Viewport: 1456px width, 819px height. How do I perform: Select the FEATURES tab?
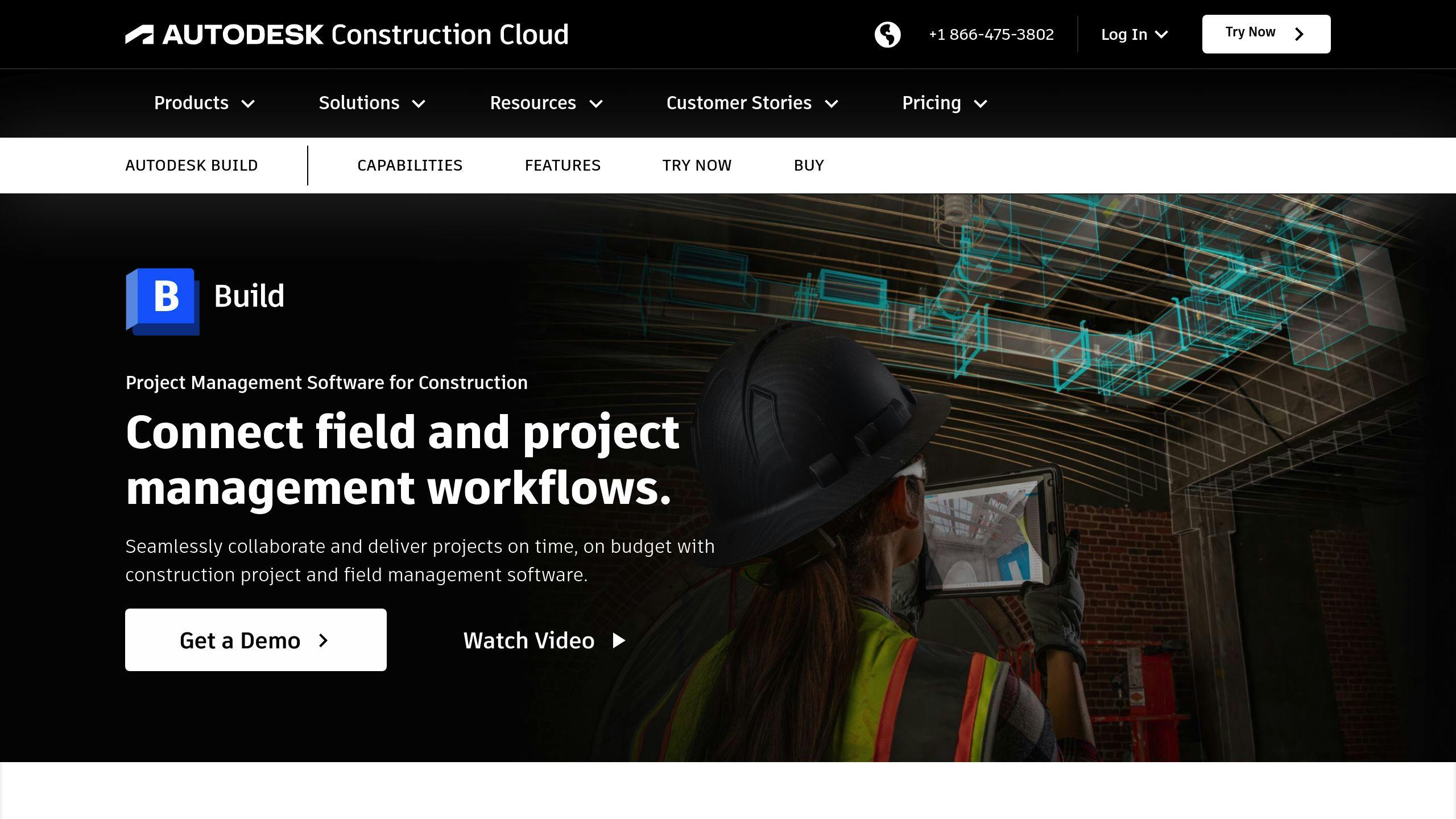[563, 165]
